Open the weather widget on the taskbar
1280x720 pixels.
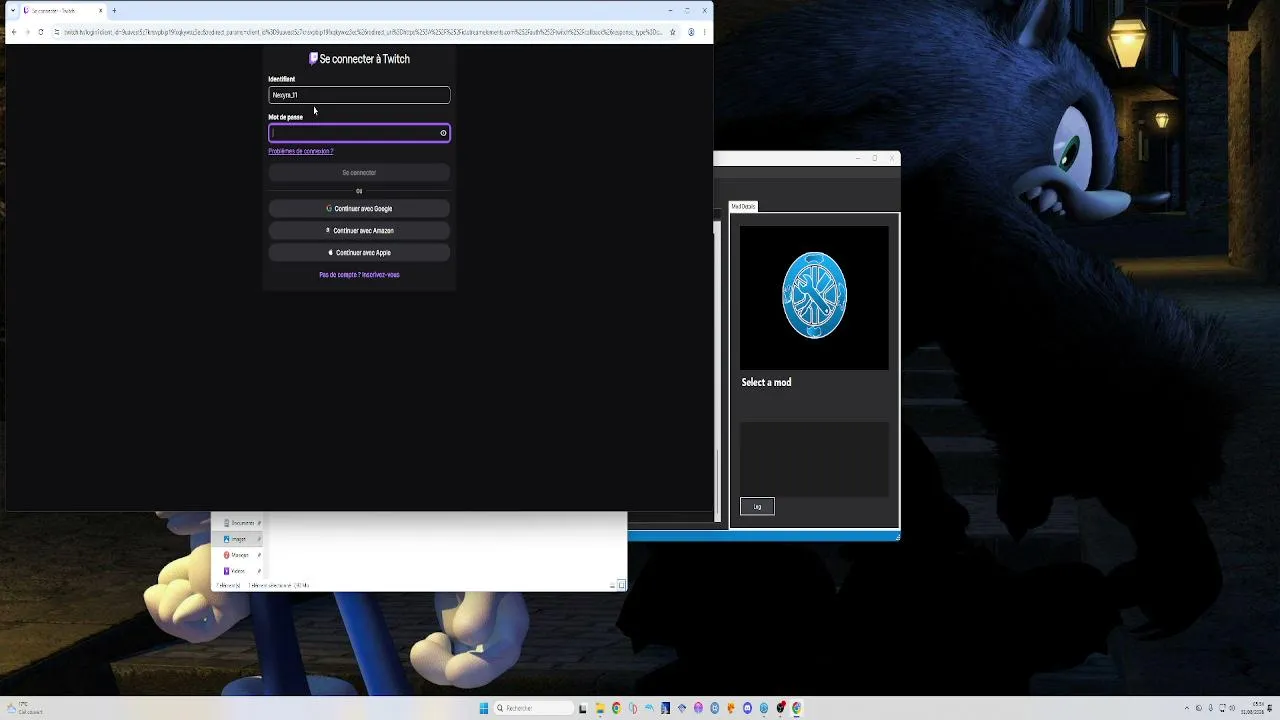pos(24,708)
